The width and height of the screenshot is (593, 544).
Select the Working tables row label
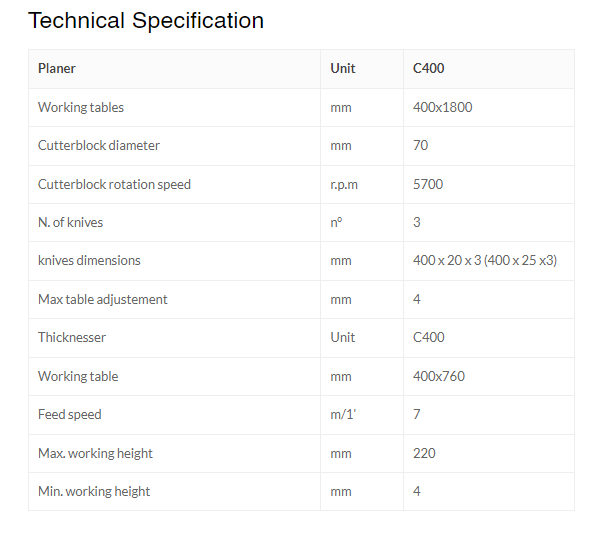click(x=81, y=107)
